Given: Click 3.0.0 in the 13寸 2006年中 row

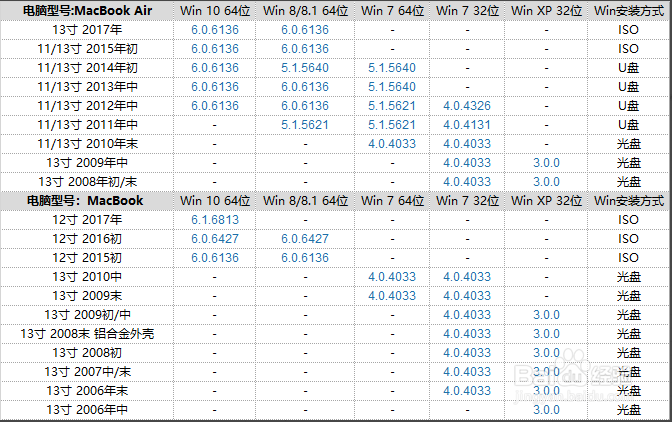Looking at the screenshot, I should click(x=546, y=410).
